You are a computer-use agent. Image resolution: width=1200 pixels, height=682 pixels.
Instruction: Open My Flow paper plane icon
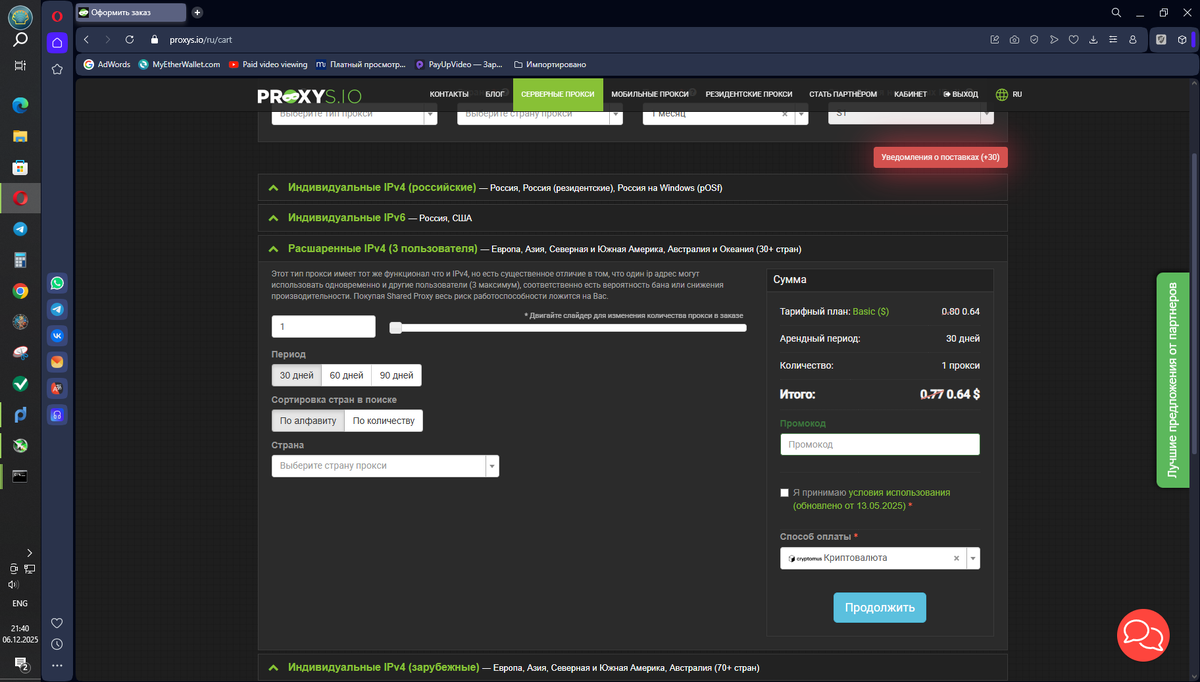coord(1053,40)
